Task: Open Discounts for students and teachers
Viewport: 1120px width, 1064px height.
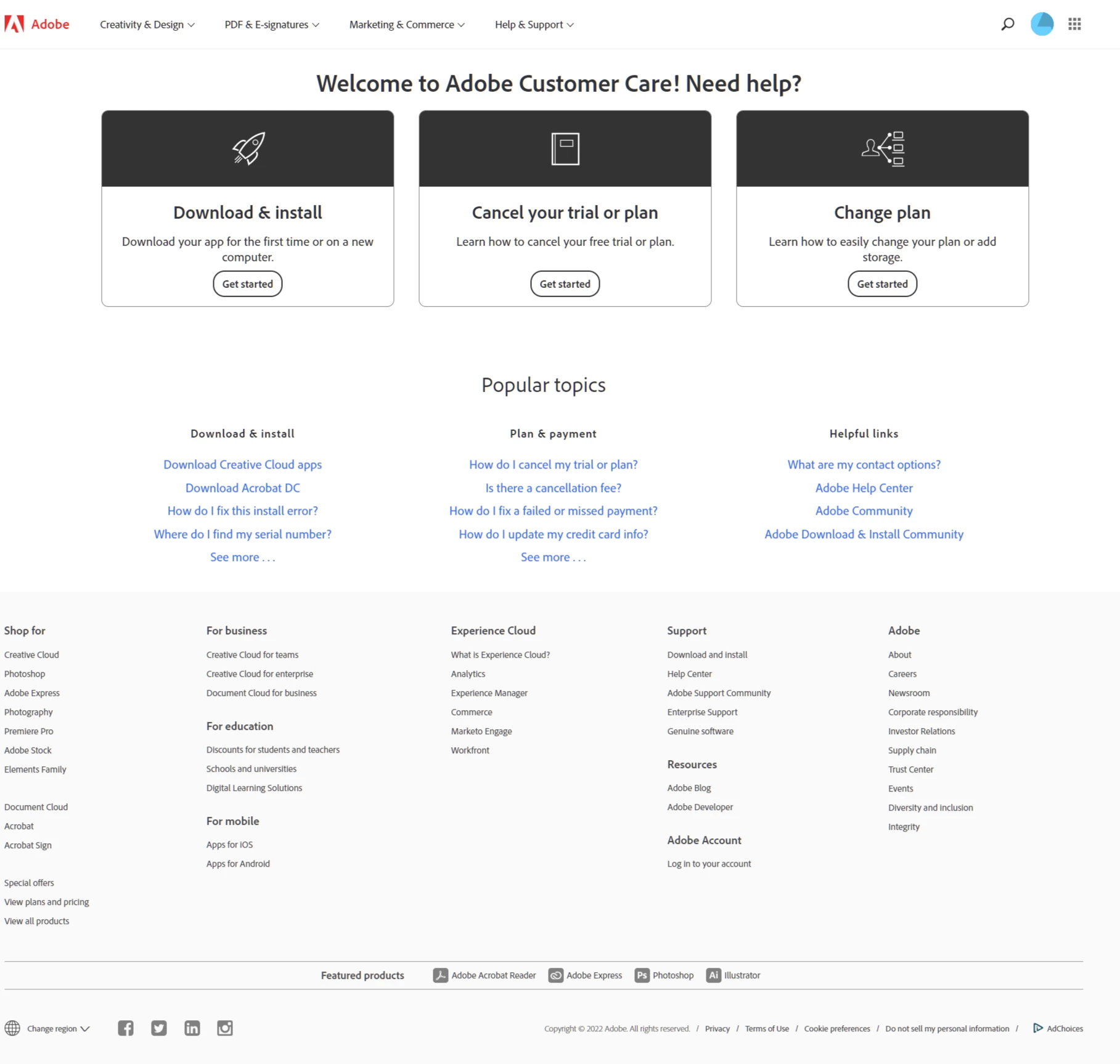Action: coord(273,750)
